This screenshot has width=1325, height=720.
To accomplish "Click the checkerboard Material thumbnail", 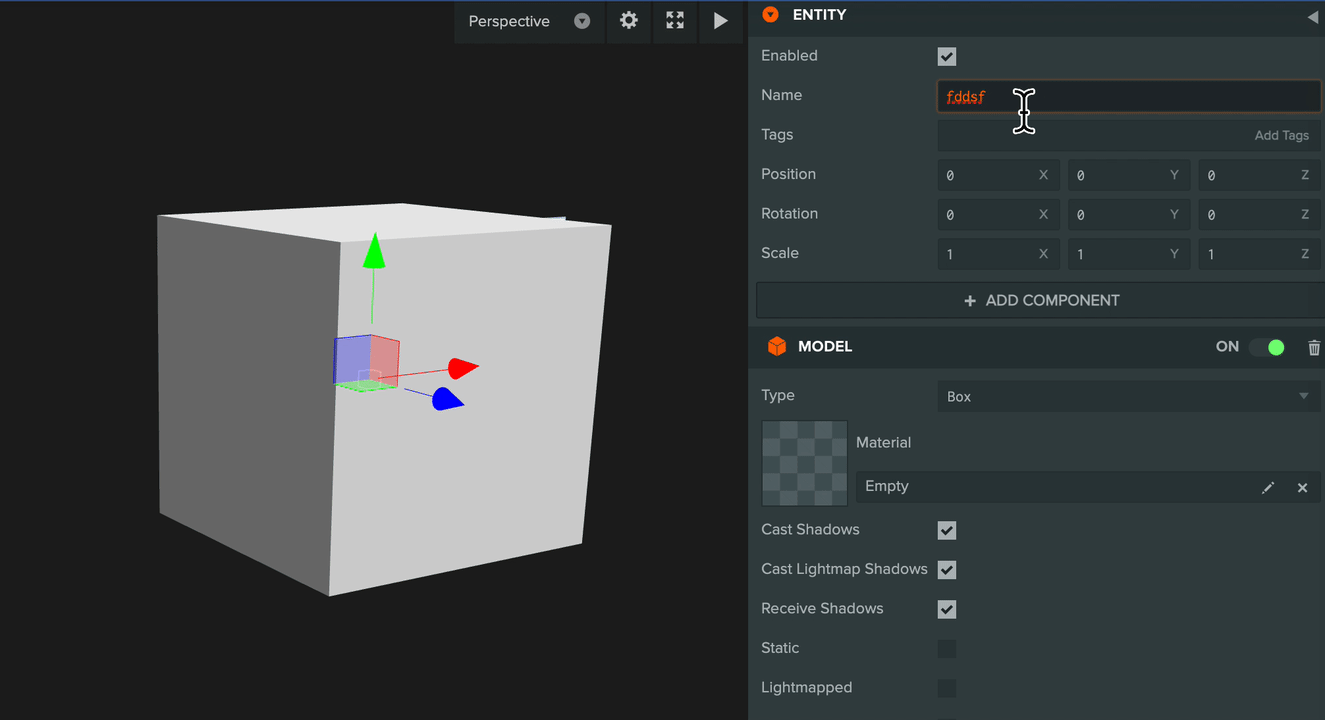I will (x=804, y=462).
